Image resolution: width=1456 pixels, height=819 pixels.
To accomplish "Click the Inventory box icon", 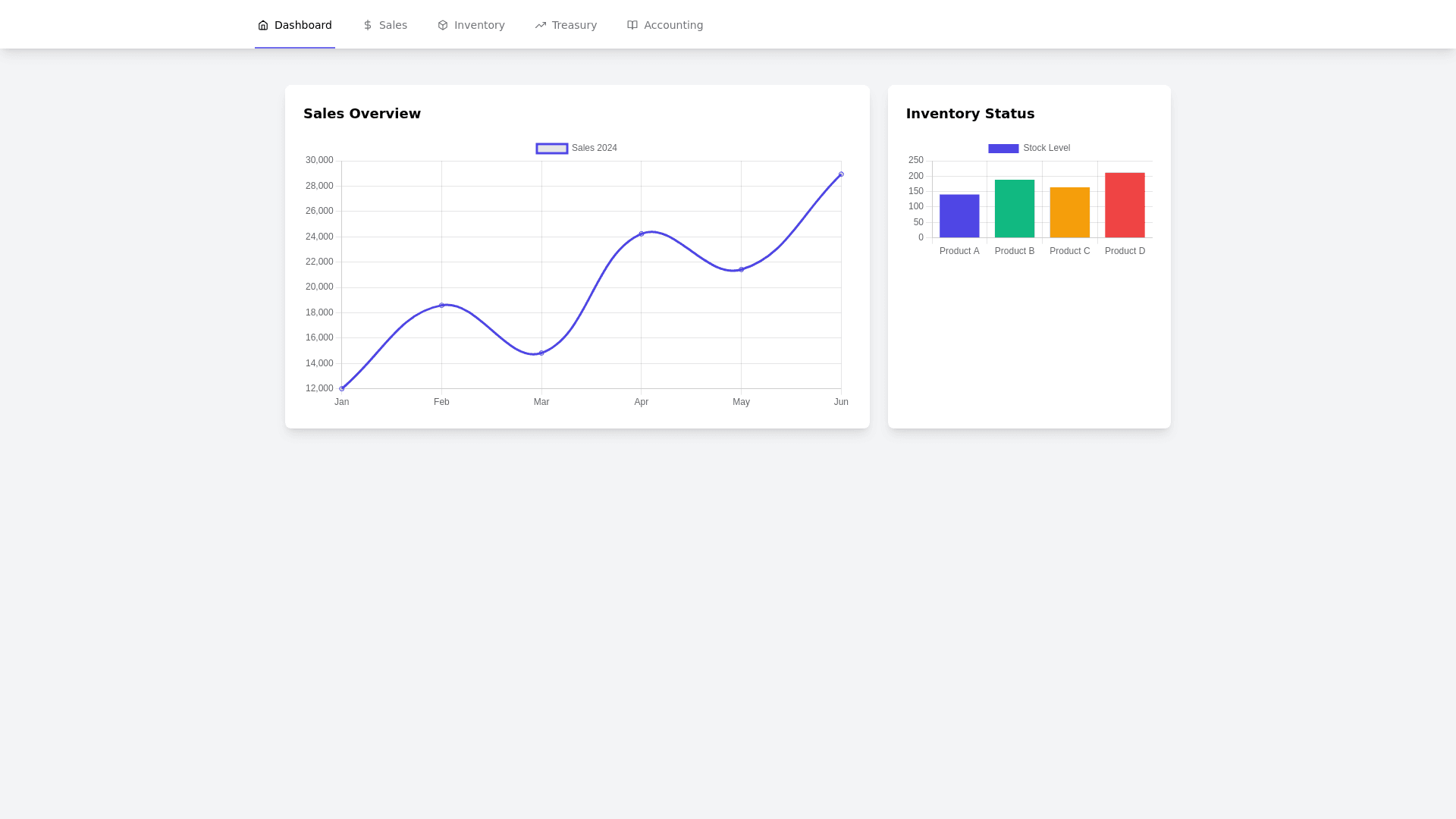I will pos(443,25).
